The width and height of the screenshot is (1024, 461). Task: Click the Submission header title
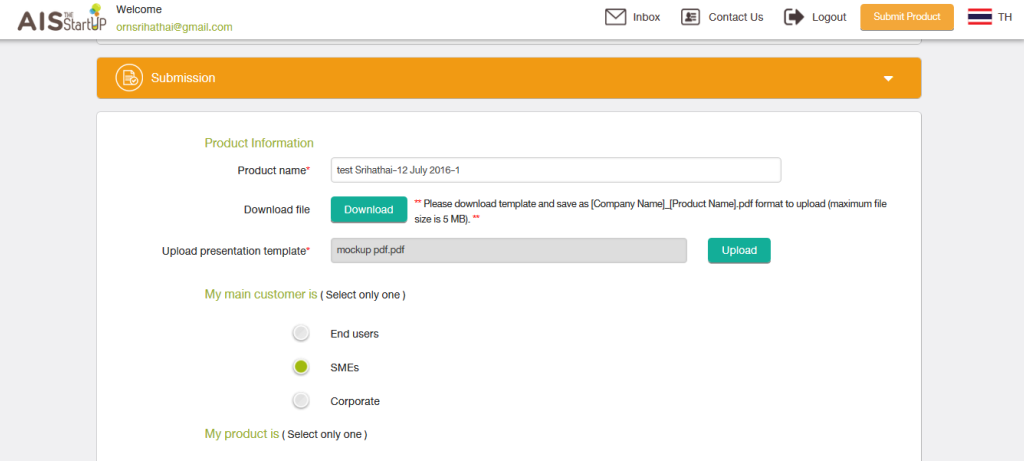pyautogui.click(x=184, y=78)
